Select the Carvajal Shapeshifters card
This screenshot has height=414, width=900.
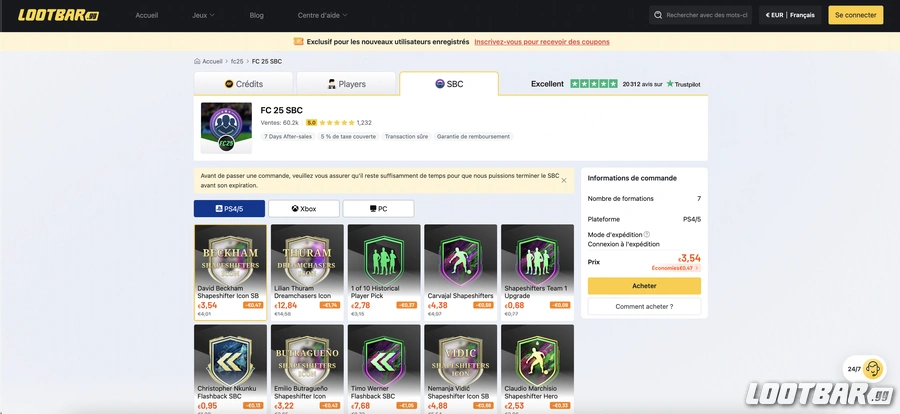pos(460,272)
